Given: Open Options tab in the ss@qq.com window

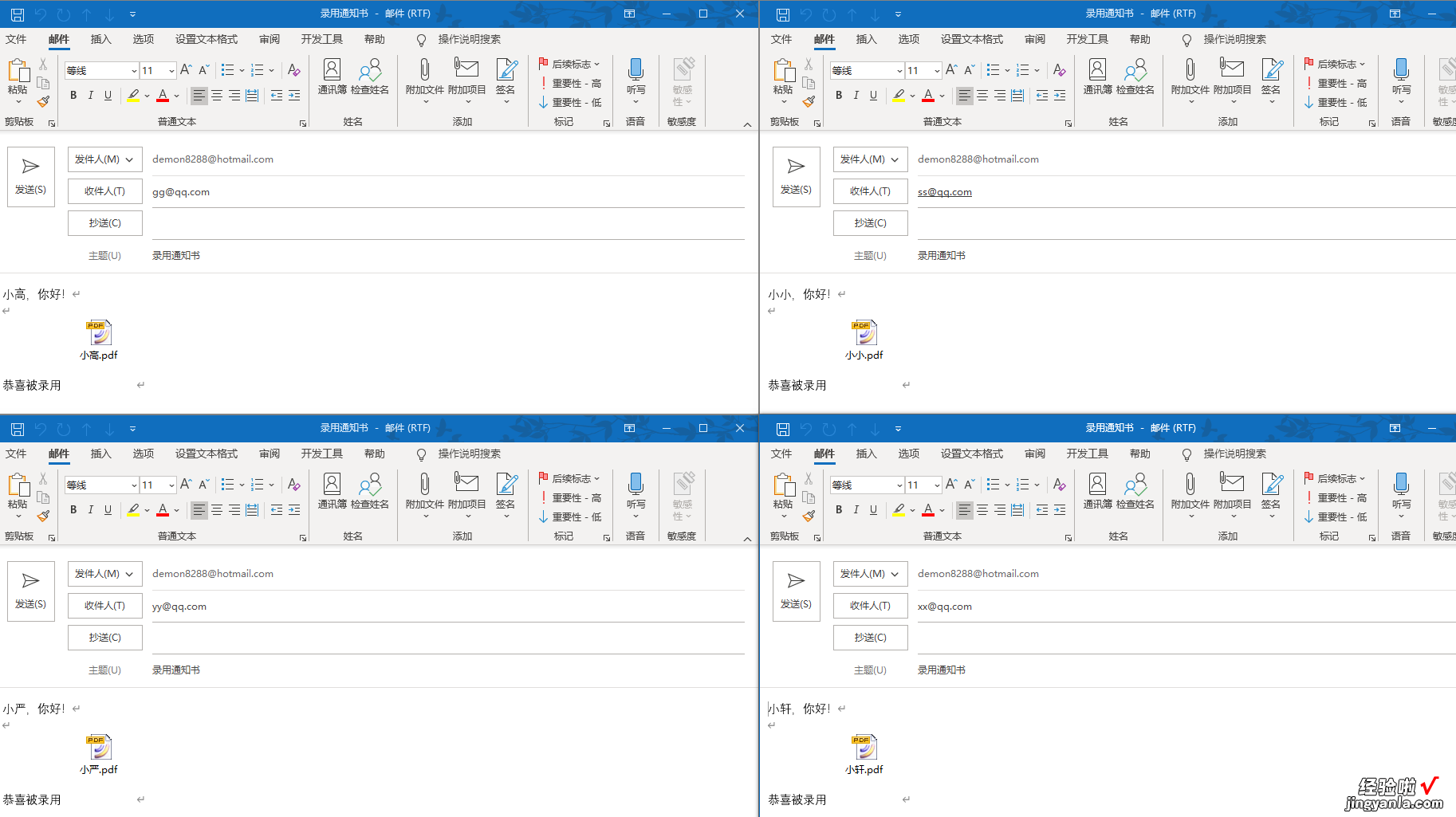Looking at the screenshot, I should pos(909,39).
